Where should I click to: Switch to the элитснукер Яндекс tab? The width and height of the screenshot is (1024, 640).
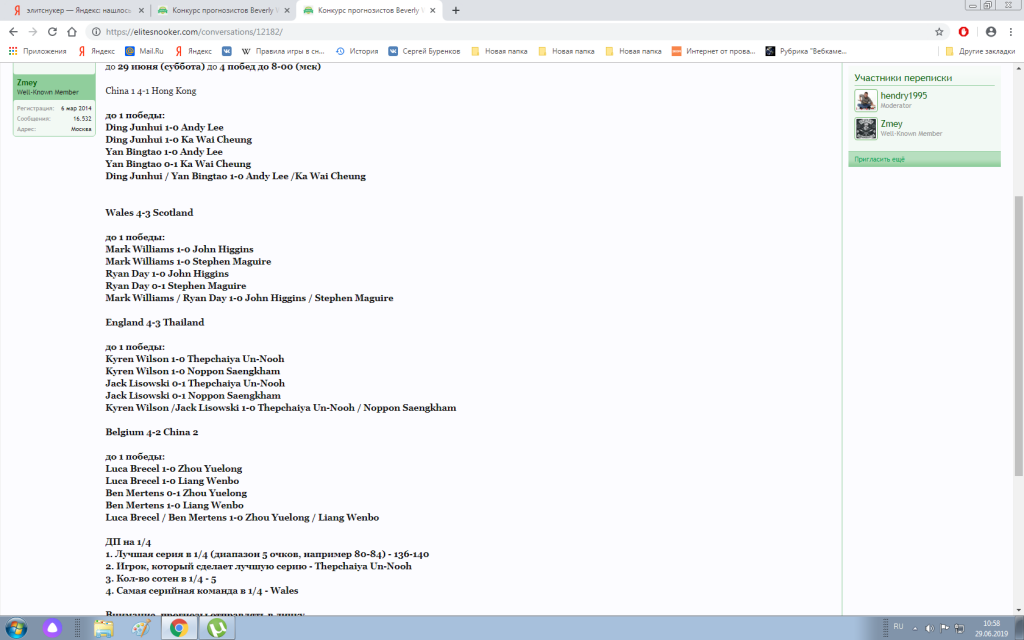point(78,10)
